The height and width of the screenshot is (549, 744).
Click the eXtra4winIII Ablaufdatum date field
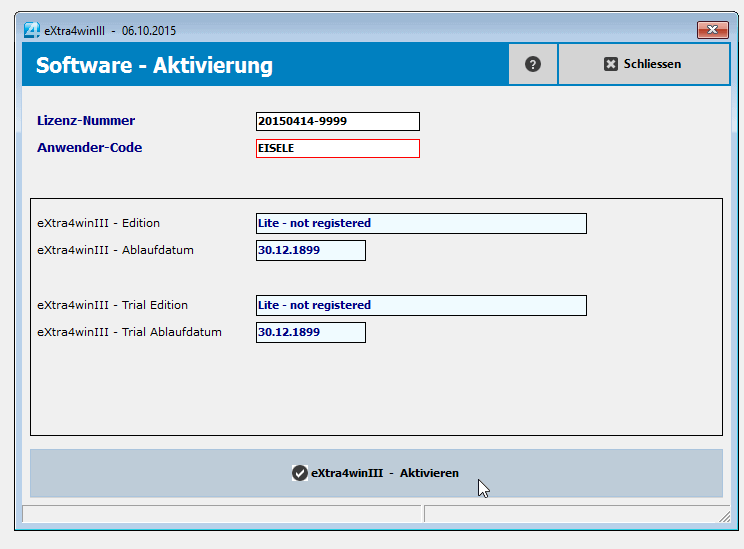pyautogui.click(x=310, y=250)
